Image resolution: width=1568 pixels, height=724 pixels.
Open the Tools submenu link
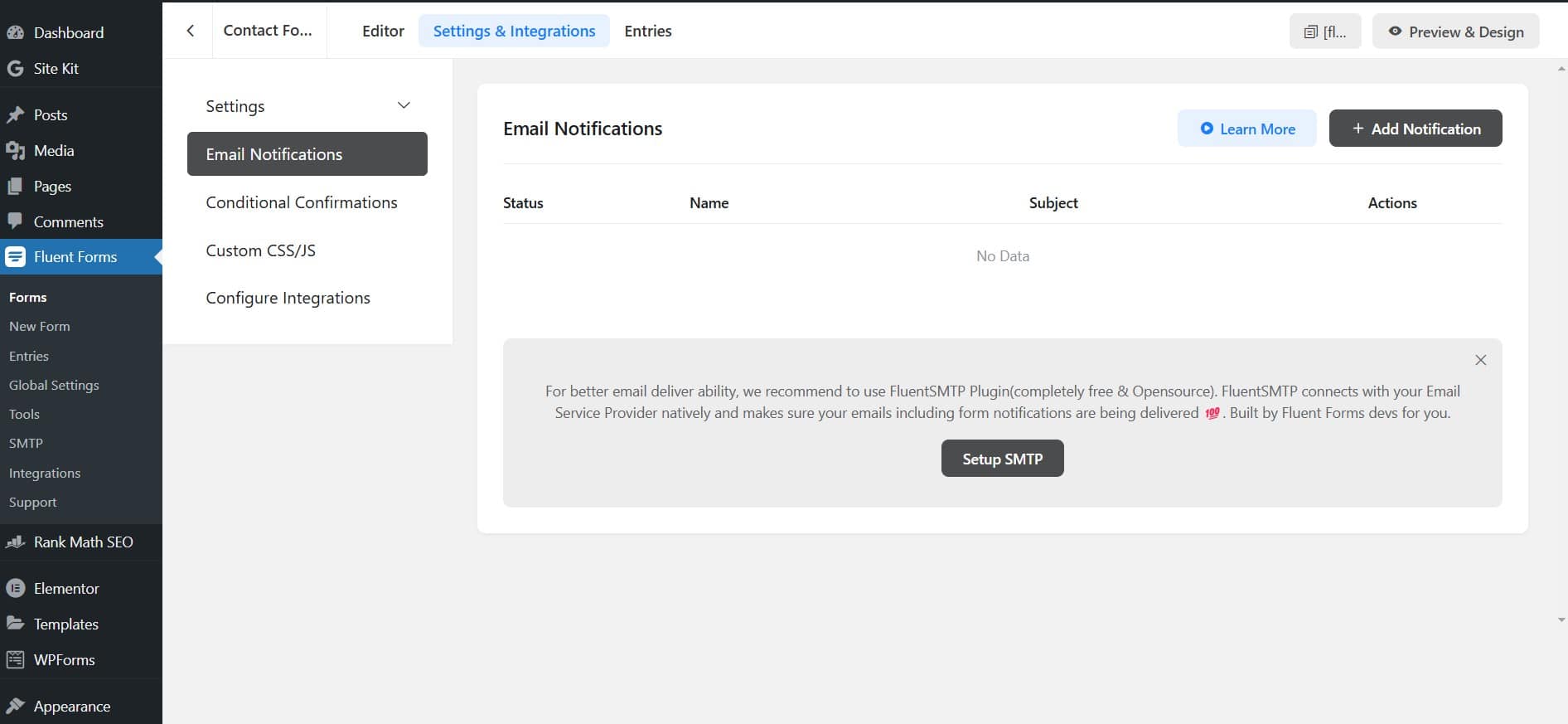[x=24, y=414]
